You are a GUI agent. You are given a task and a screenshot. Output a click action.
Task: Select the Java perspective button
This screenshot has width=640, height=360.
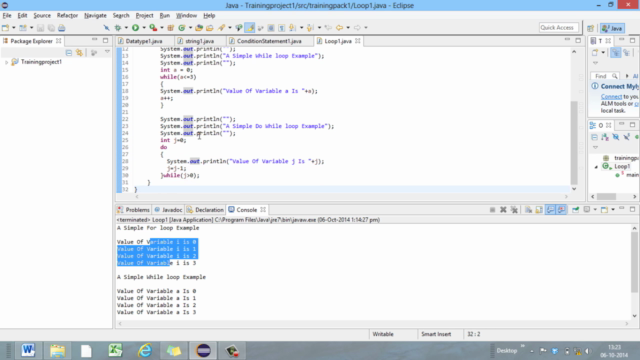(x=612, y=28)
